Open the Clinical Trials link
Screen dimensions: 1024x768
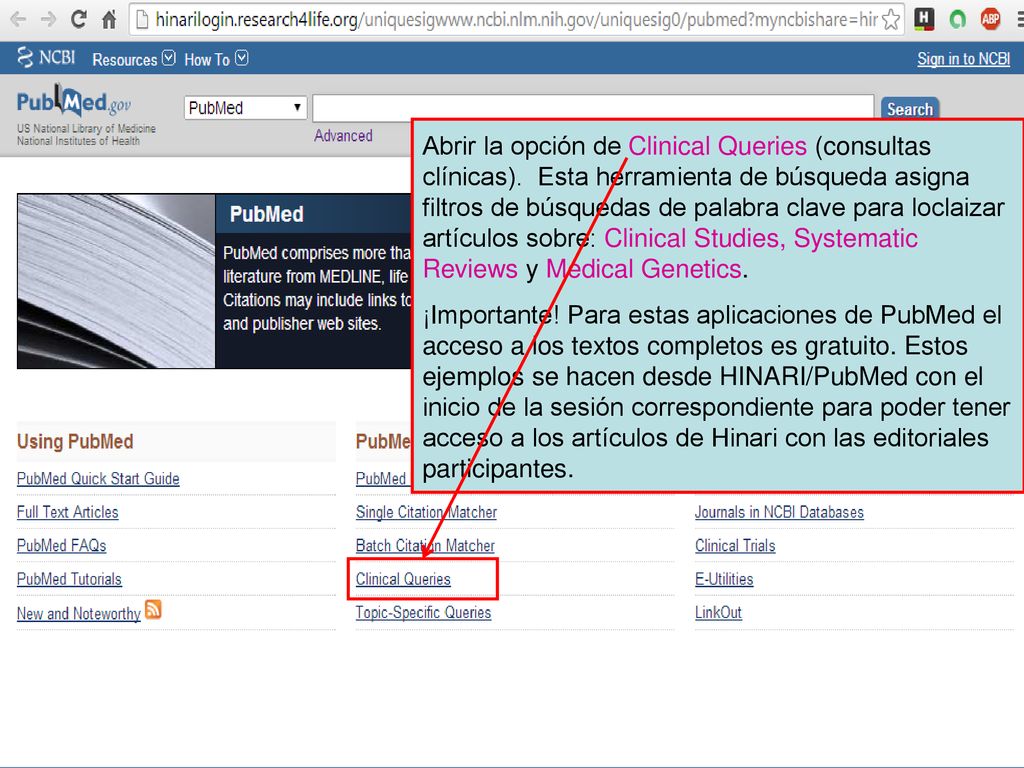pos(735,545)
